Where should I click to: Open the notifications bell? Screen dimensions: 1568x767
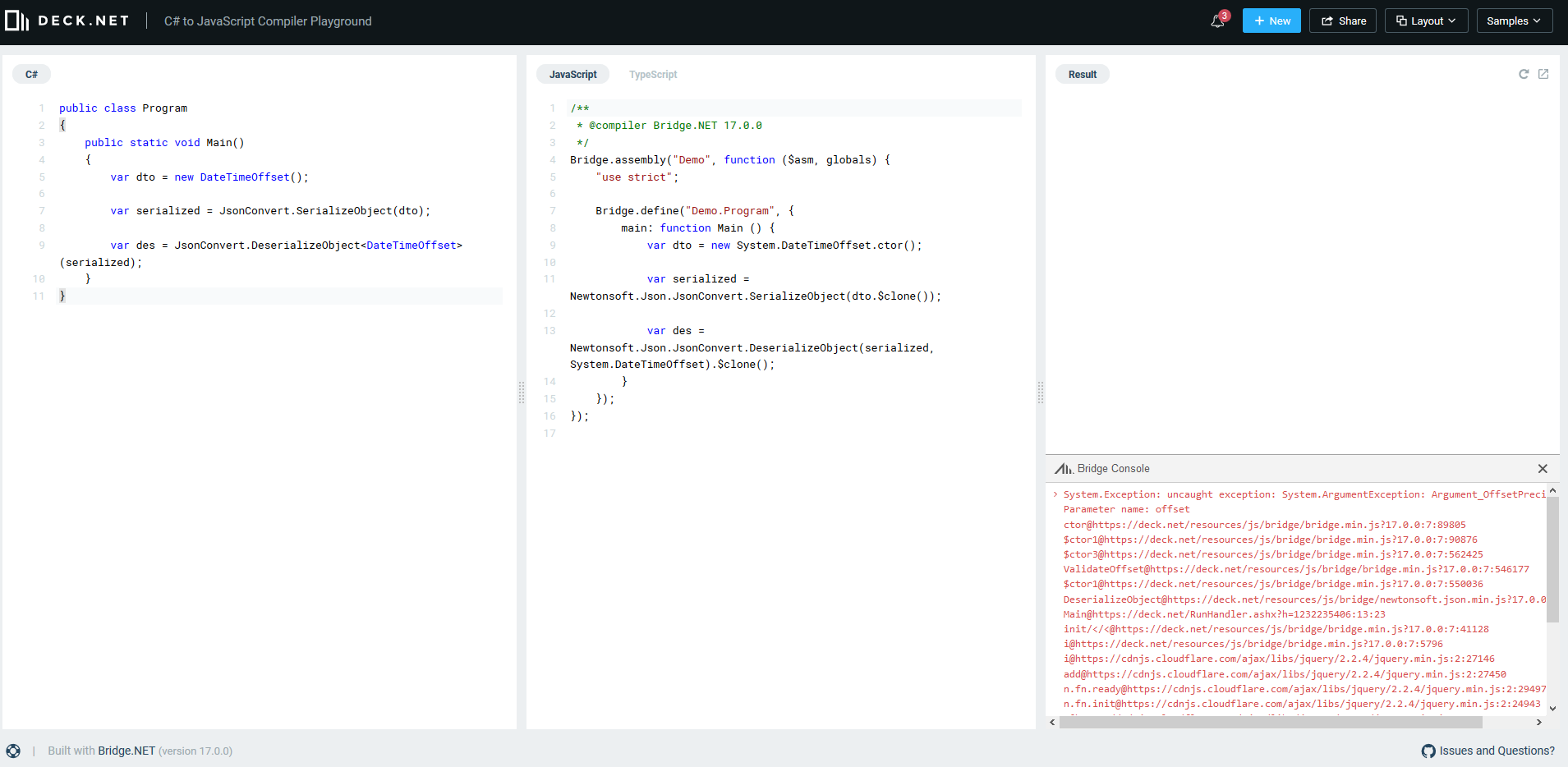coord(1218,21)
